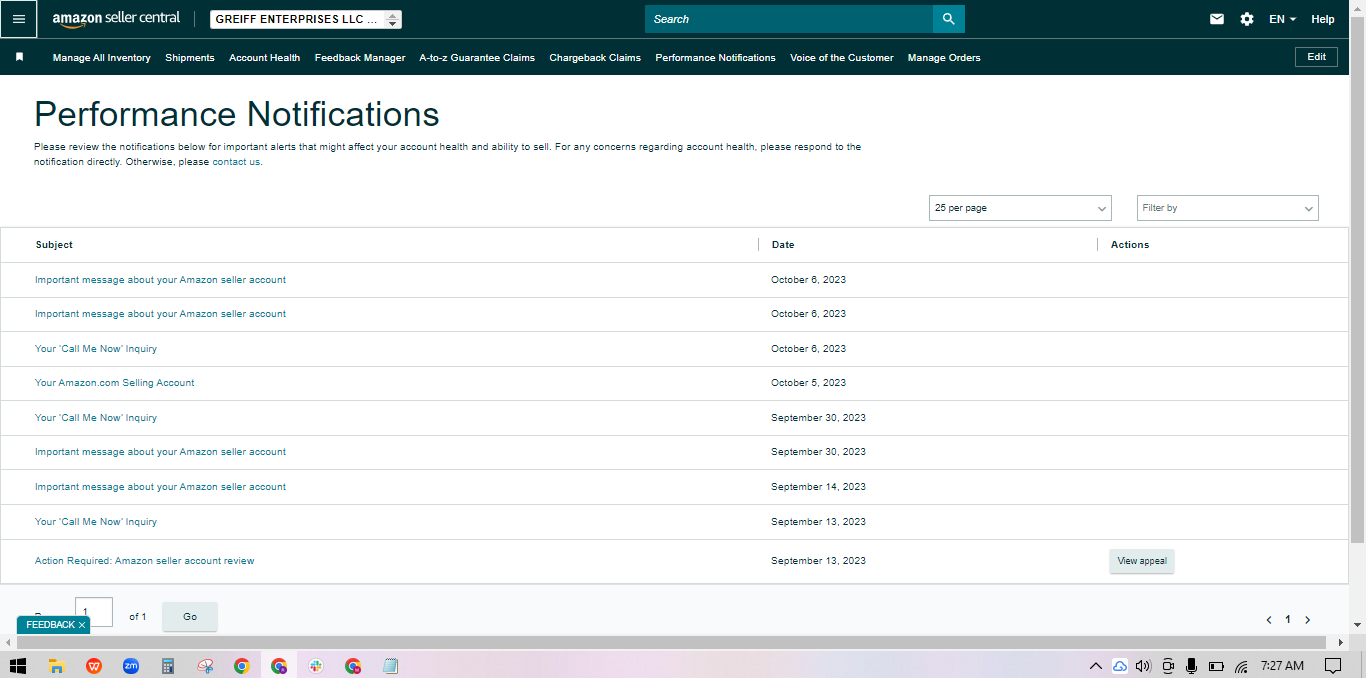Close the FEEDBACK tab with its X
Screen dimensions: 1366x678
82,625
